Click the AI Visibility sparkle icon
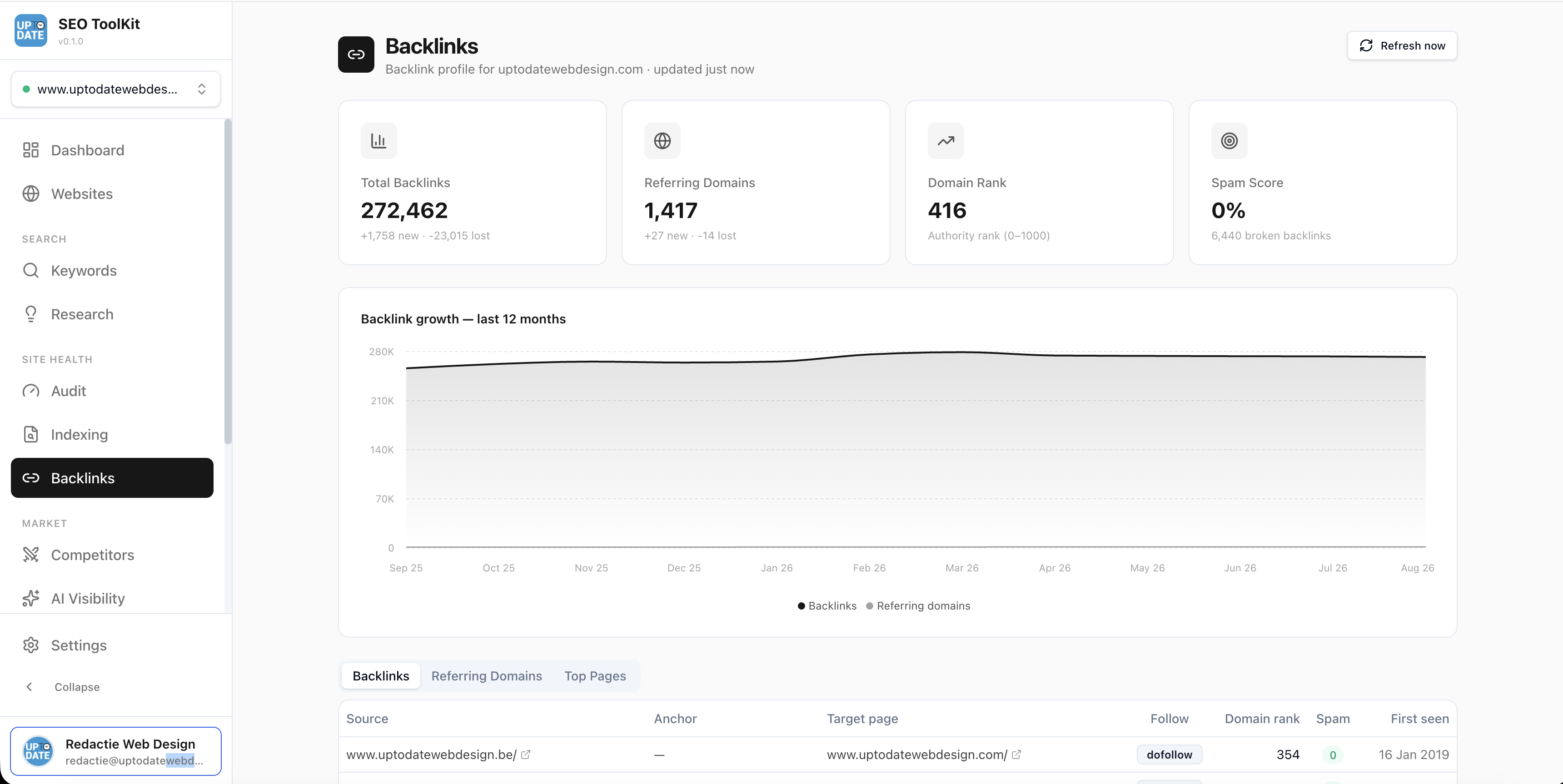Image resolution: width=1563 pixels, height=784 pixels. point(30,598)
